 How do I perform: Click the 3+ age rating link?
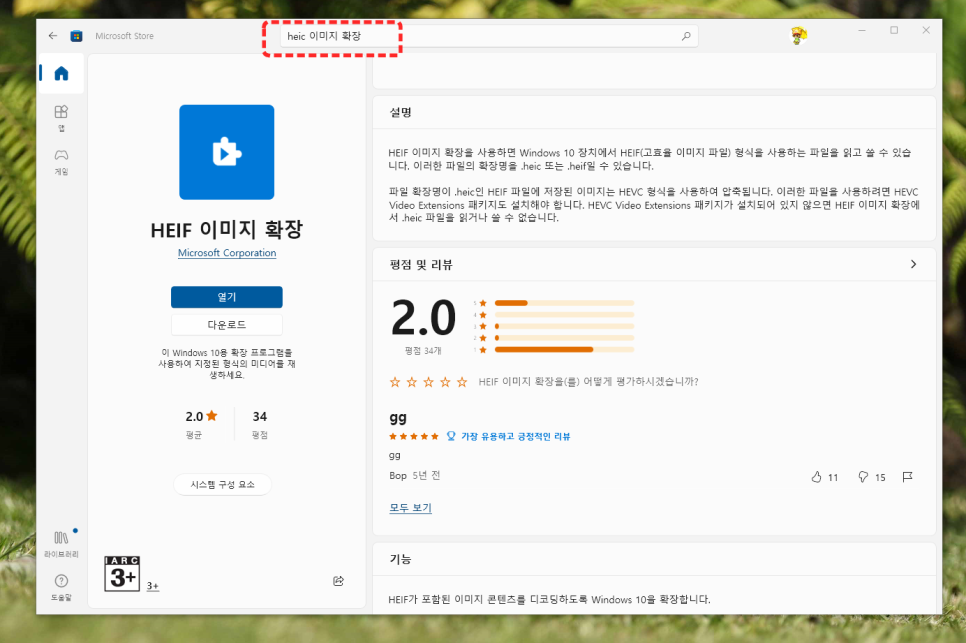(x=153, y=586)
